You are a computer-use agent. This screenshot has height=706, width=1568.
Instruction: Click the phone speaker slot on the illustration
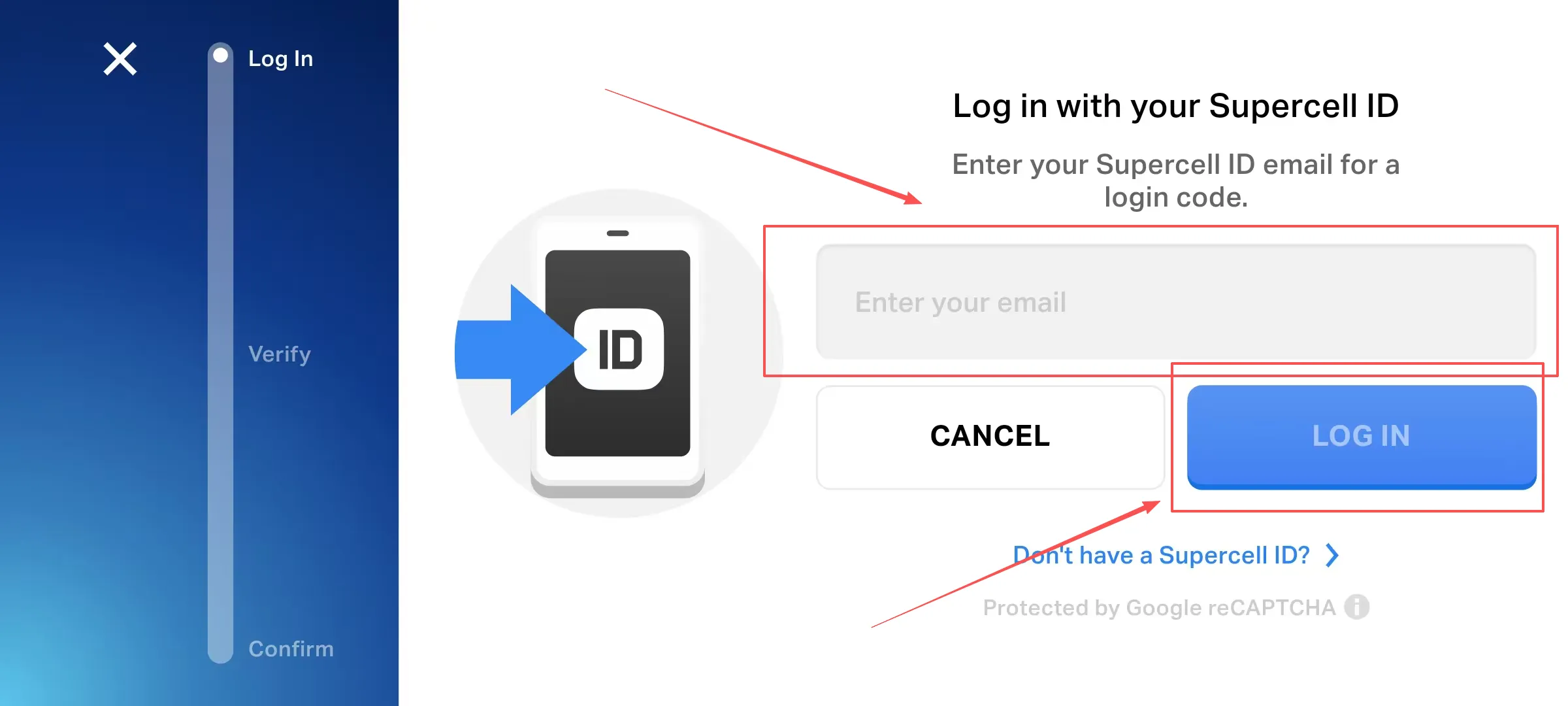617,233
